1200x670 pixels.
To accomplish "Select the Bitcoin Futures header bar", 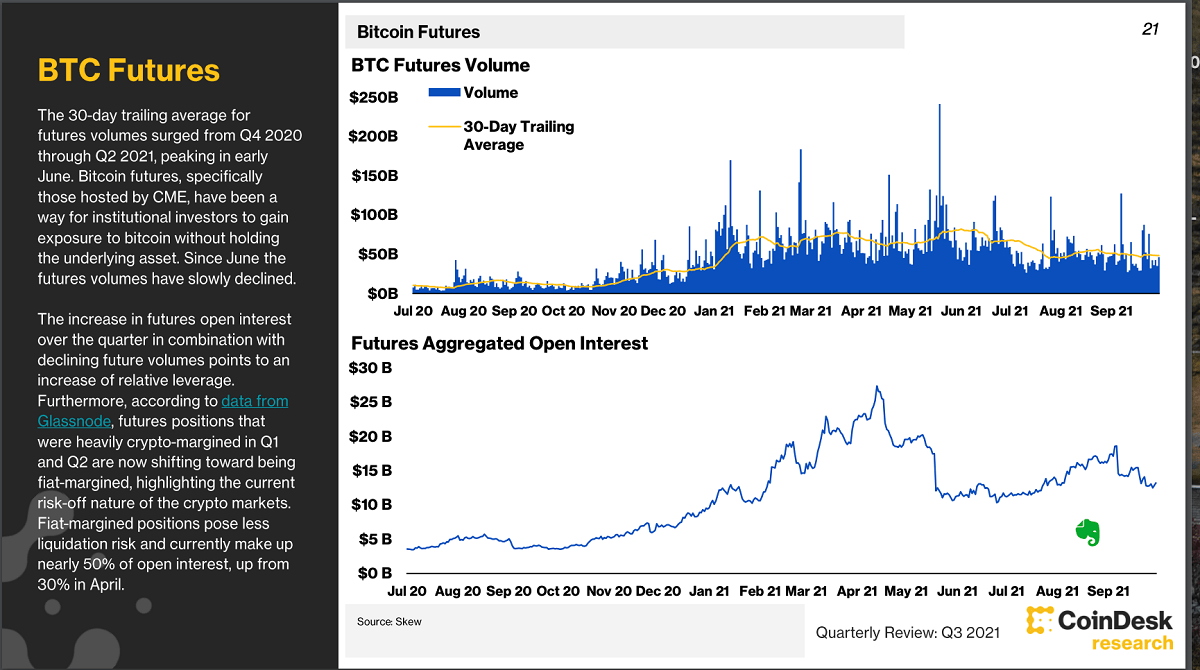I will coord(624,32).
